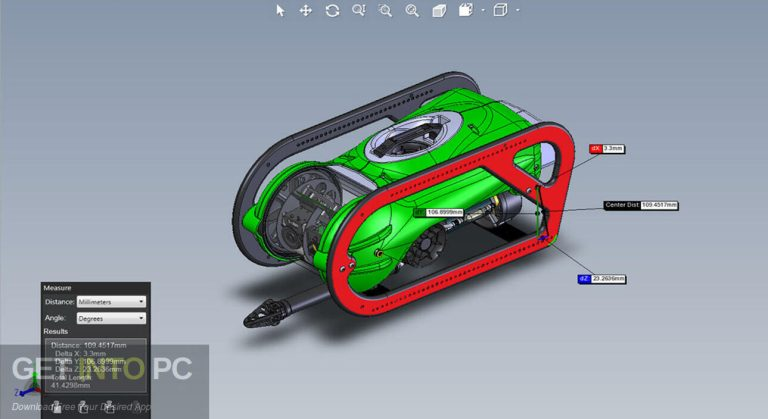Choose the Rotate view tool
The image size is (768, 419).
coord(332,10)
